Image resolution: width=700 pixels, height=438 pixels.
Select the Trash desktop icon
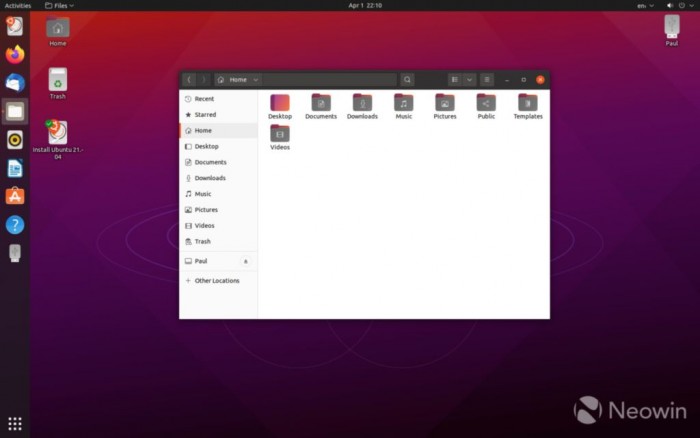[58, 83]
